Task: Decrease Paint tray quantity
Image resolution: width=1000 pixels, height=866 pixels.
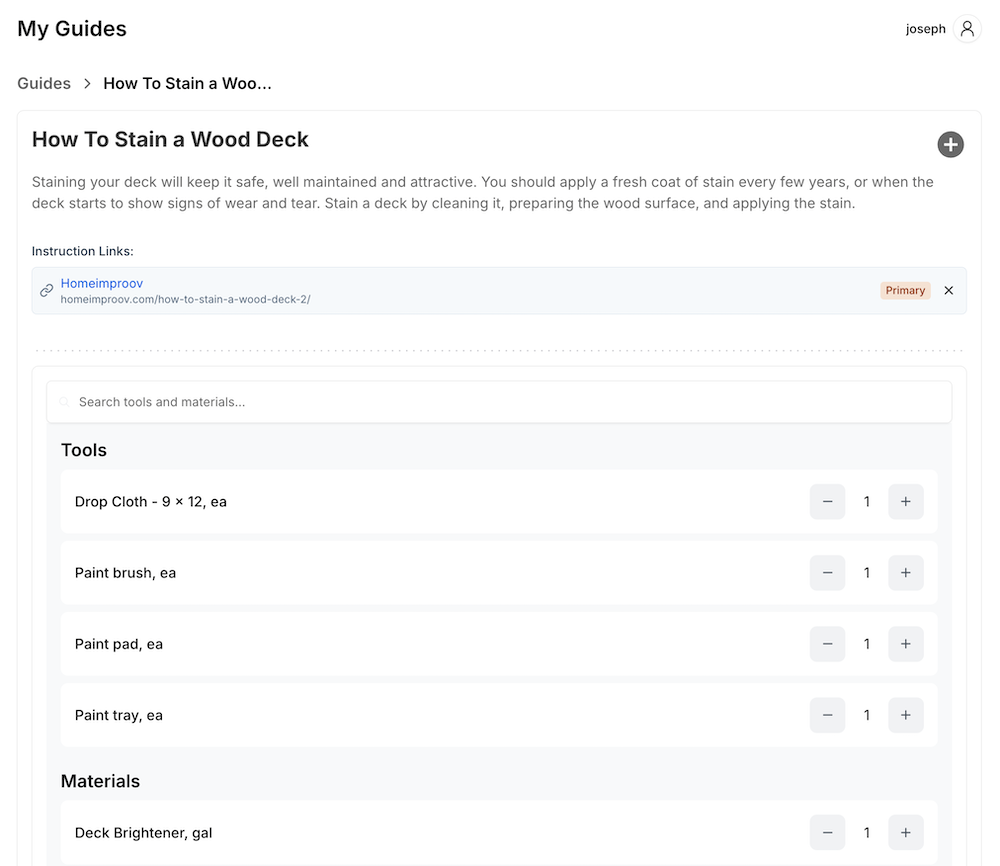Action: coord(828,715)
